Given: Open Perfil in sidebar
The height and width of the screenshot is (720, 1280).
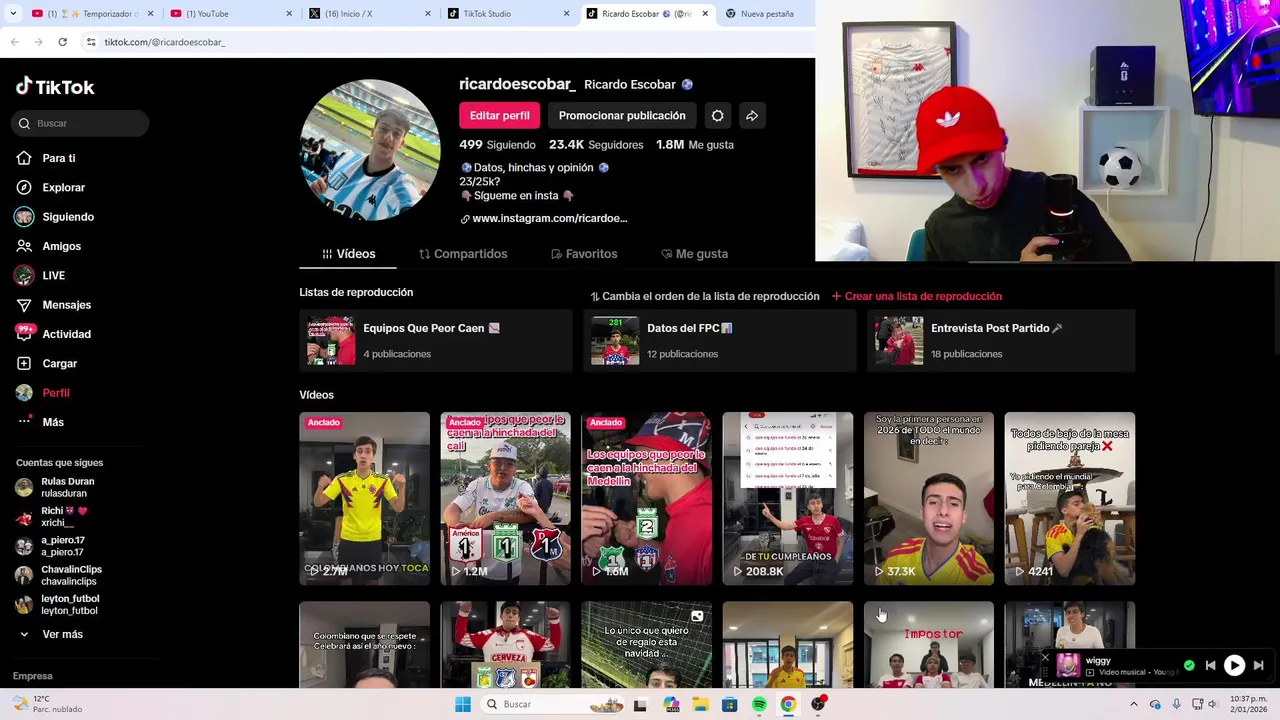Looking at the screenshot, I should [43, 393].
